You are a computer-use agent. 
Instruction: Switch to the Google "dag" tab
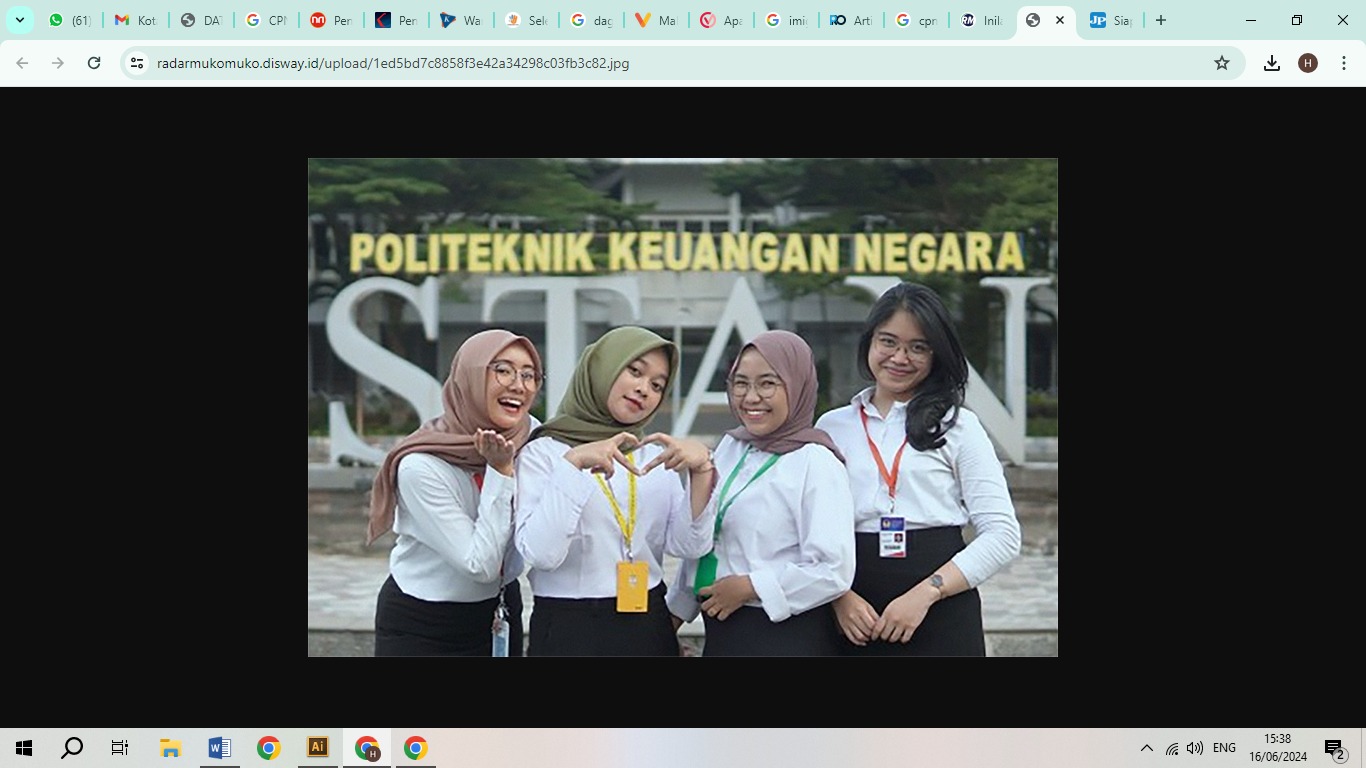pyautogui.click(x=592, y=20)
